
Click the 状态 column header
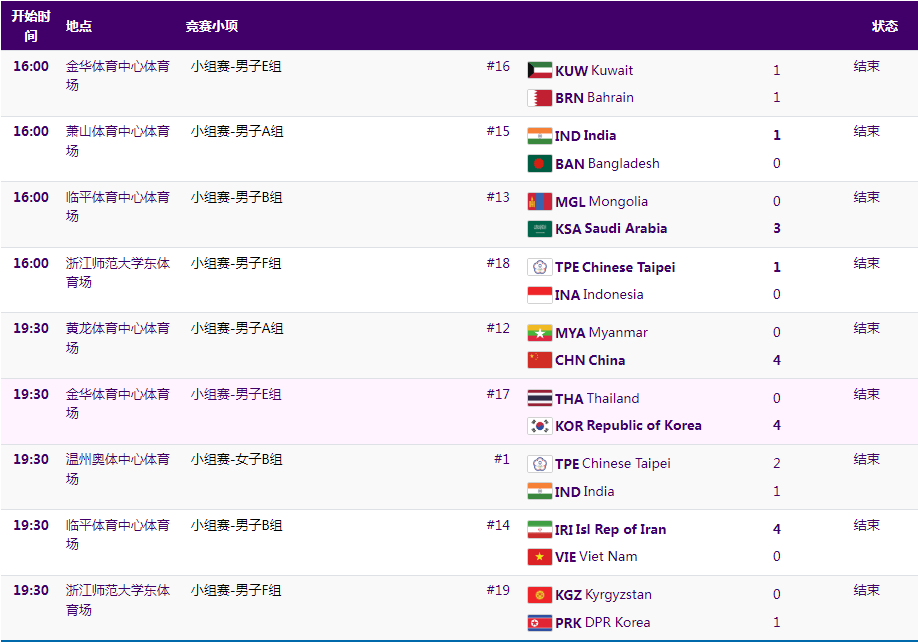coord(884,26)
